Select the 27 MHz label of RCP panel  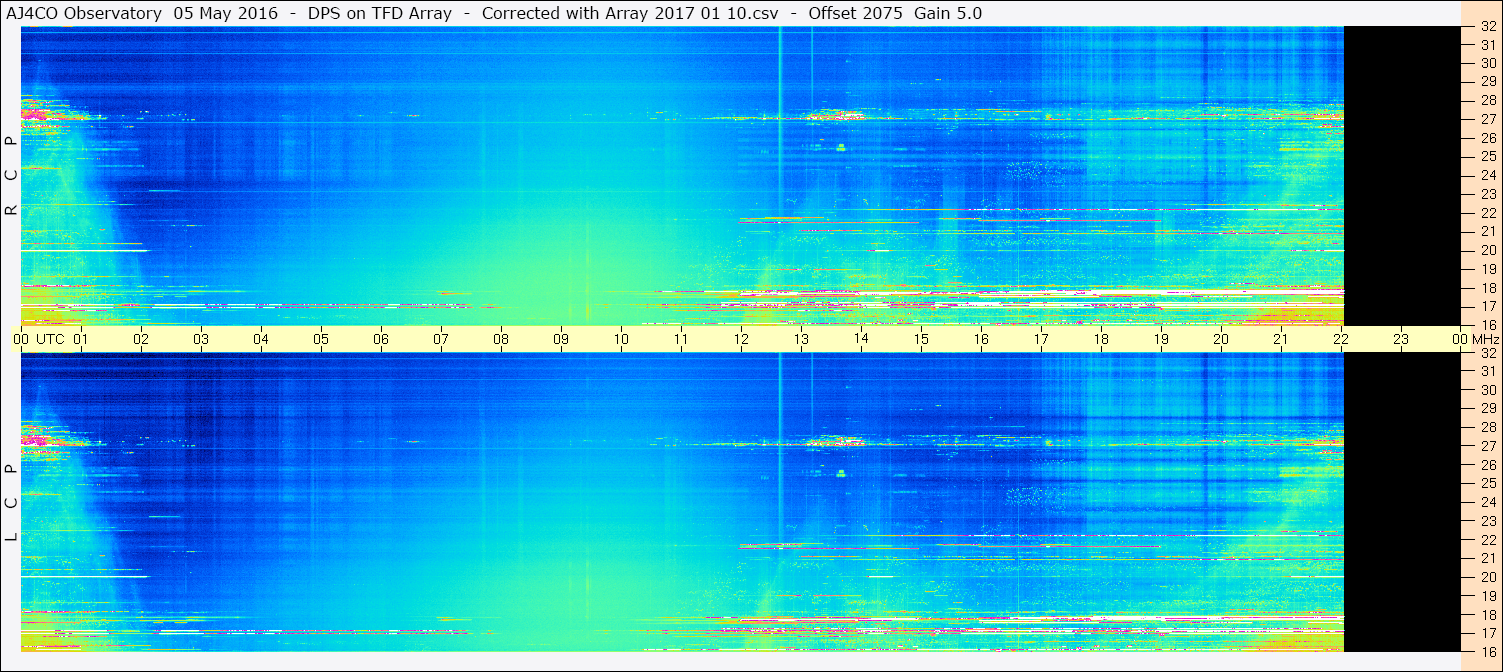point(1487,119)
